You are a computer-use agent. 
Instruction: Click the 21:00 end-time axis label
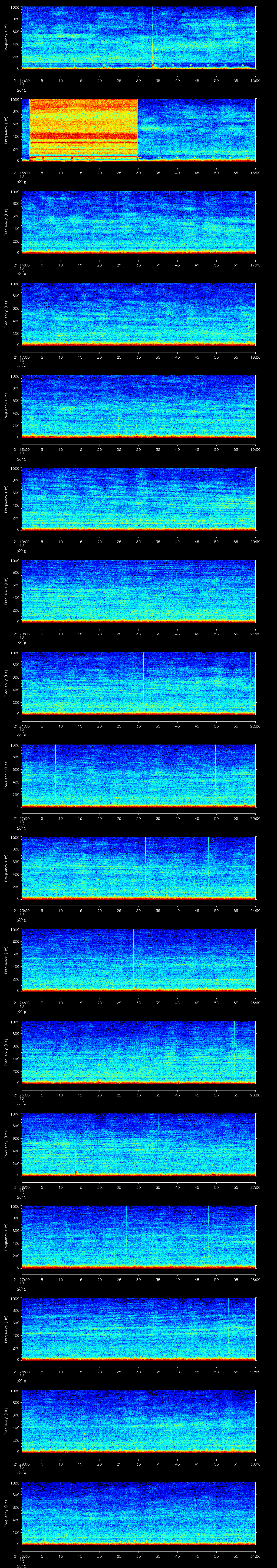(x=256, y=634)
